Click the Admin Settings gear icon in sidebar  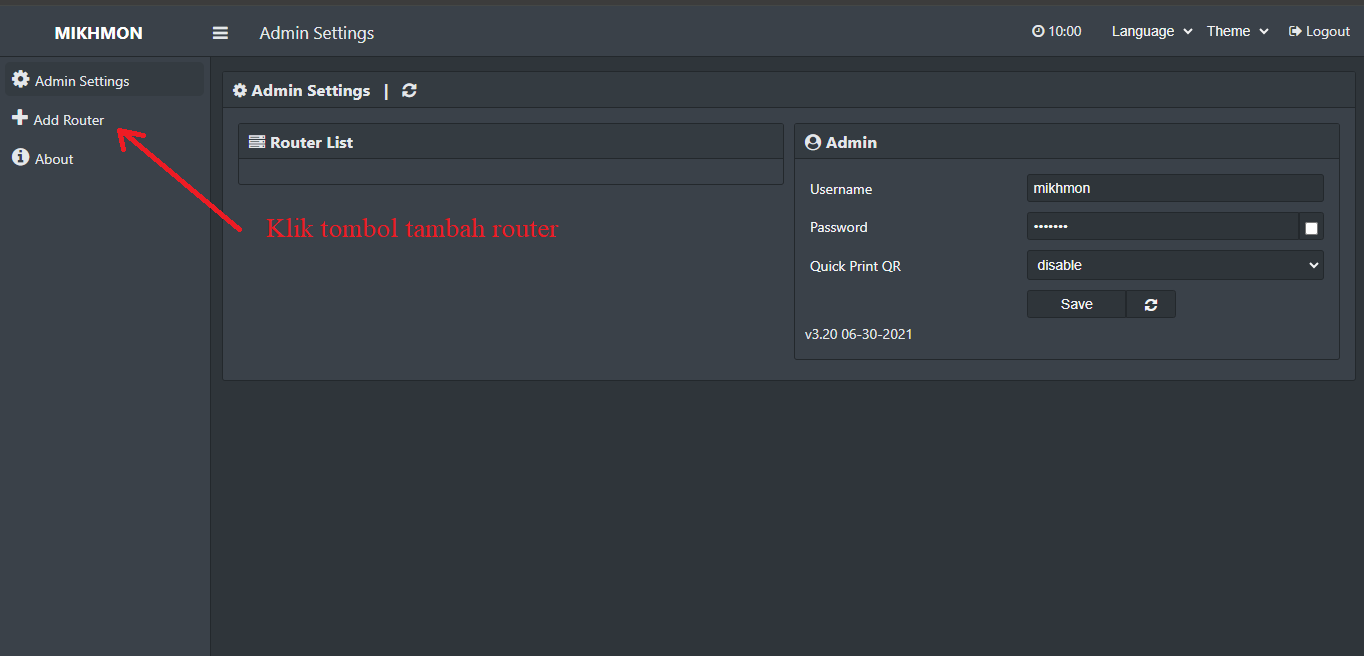tap(20, 80)
